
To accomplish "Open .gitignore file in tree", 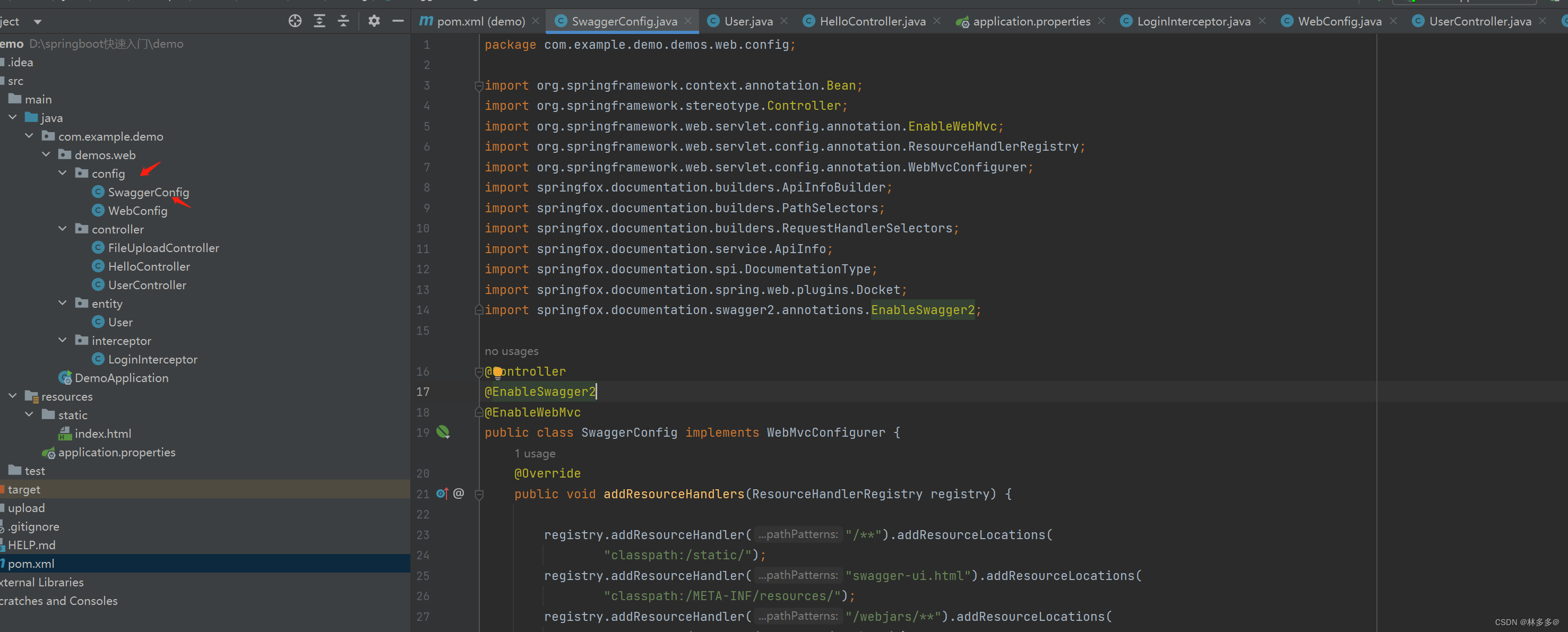I will click(33, 526).
